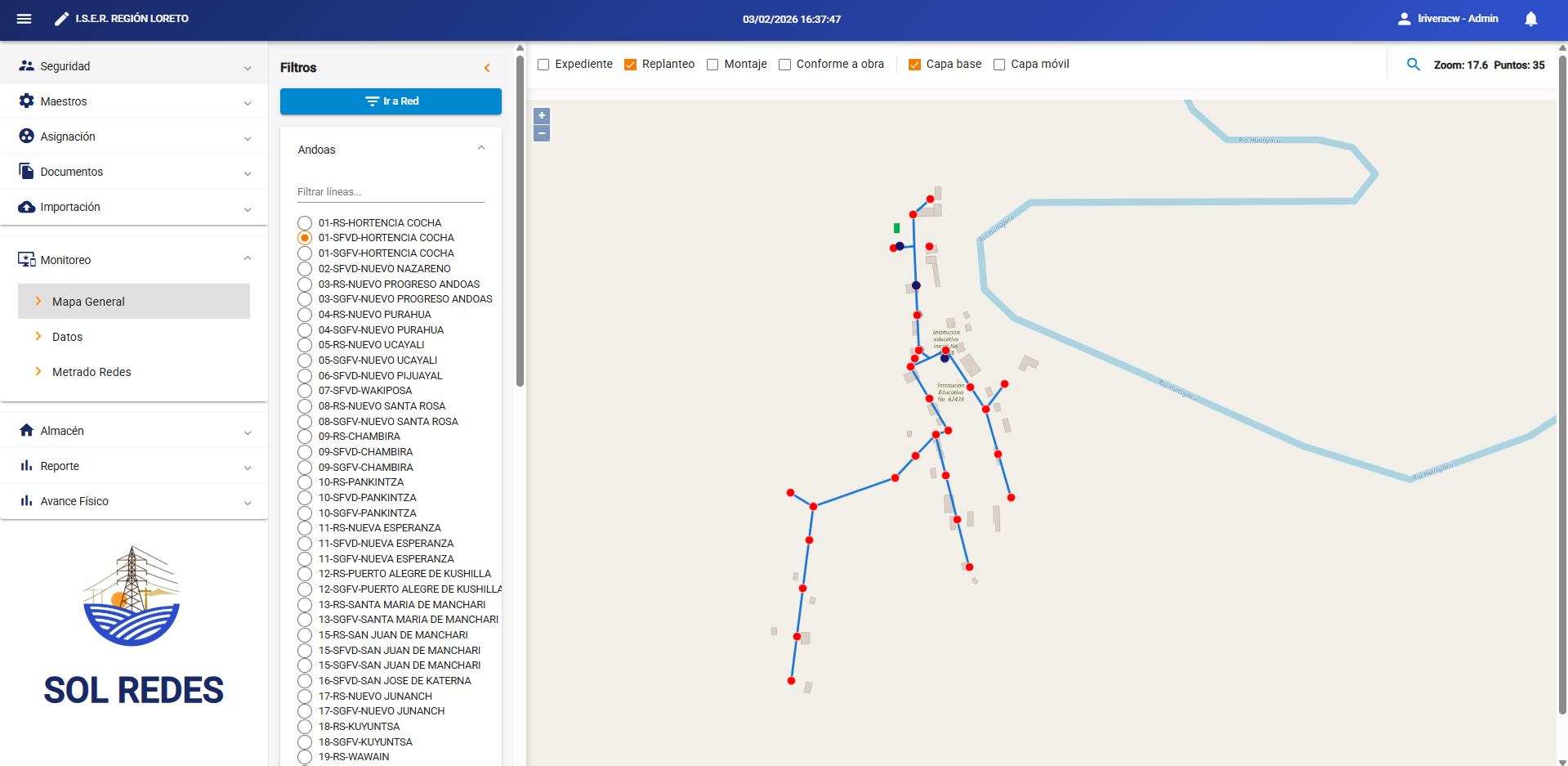This screenshot has height=766, width=1568.
Task: Open the Mapa General menu item
Action: (x=90, y=301)
